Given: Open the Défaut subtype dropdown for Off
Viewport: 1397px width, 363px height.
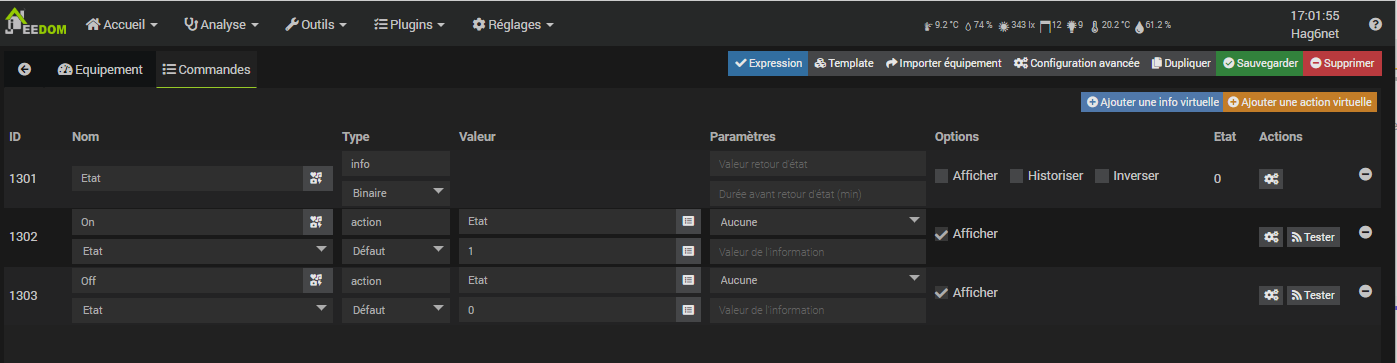Looking at the screenshot, I should tap(396, 310).
